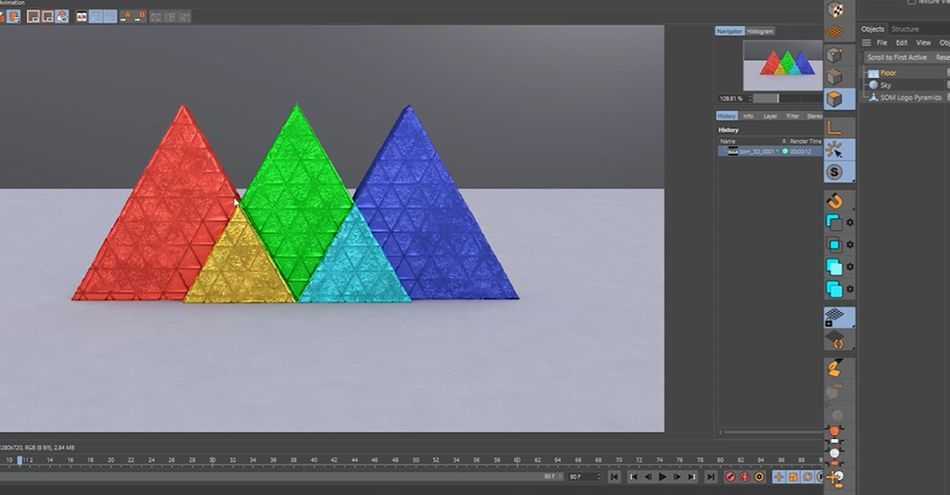950x495 pixels.
Task: Open the Info tab
Action: coord(748,116)
